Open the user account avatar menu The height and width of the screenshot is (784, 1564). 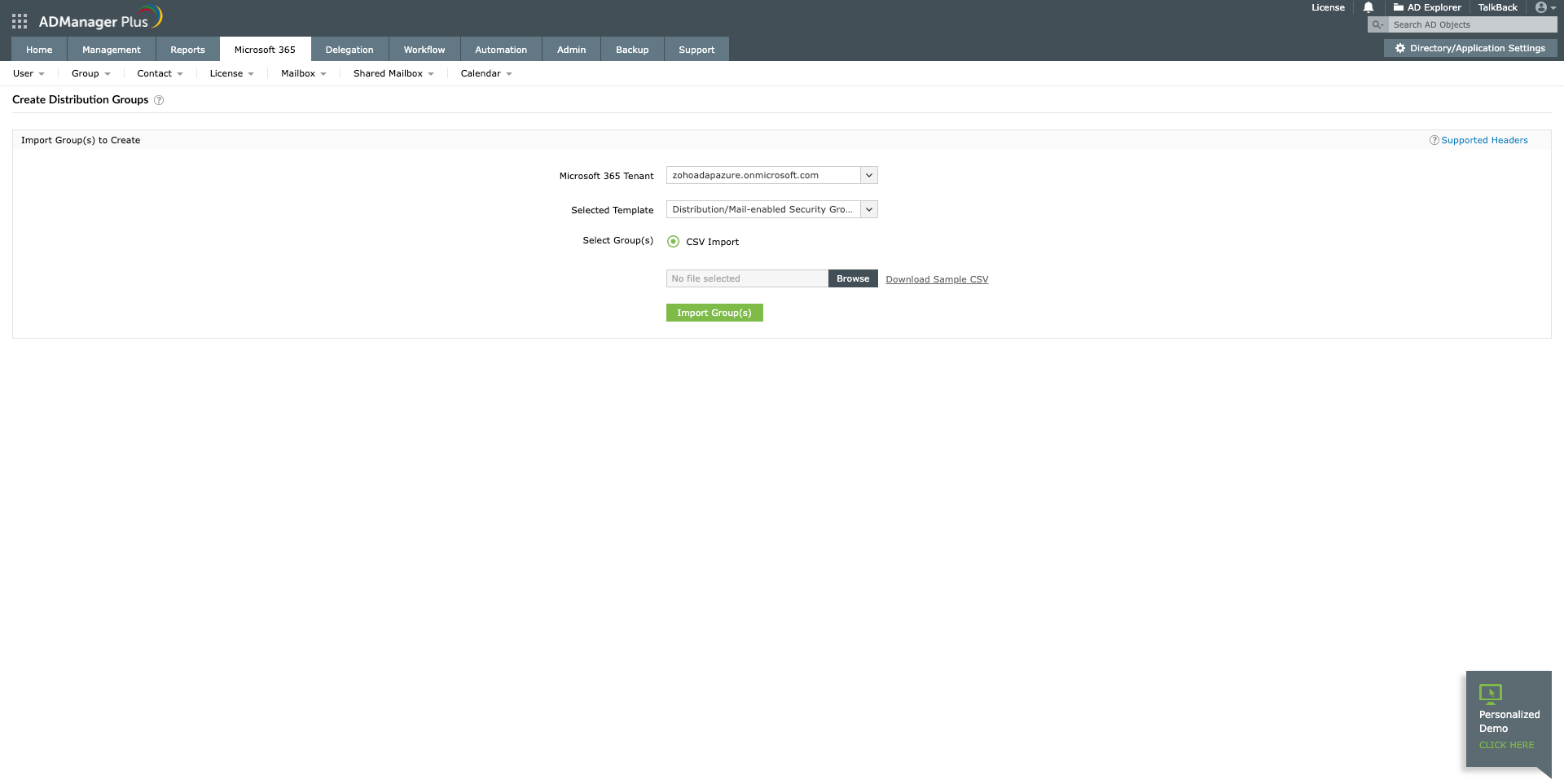click(1545, 7)
